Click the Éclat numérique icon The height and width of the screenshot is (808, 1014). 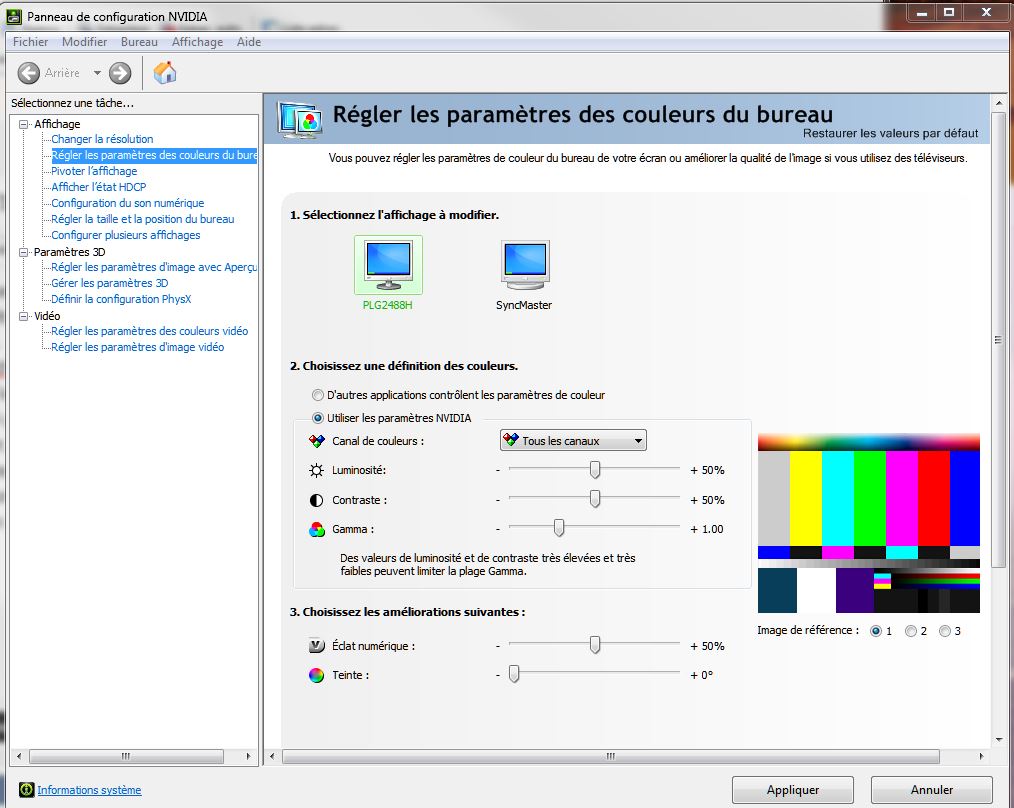tap(316, 646)
